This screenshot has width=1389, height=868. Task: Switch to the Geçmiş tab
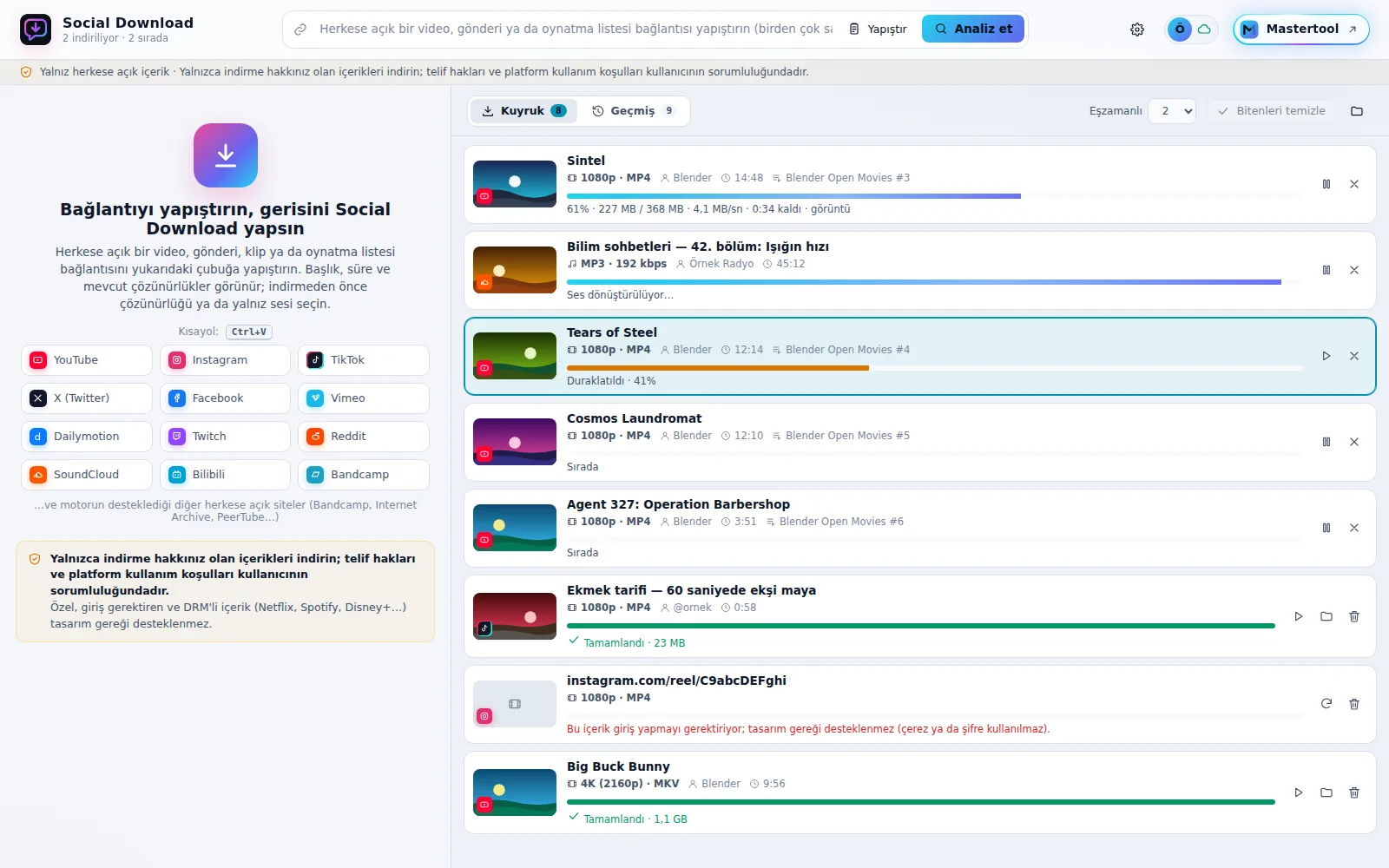pos(633,111)
